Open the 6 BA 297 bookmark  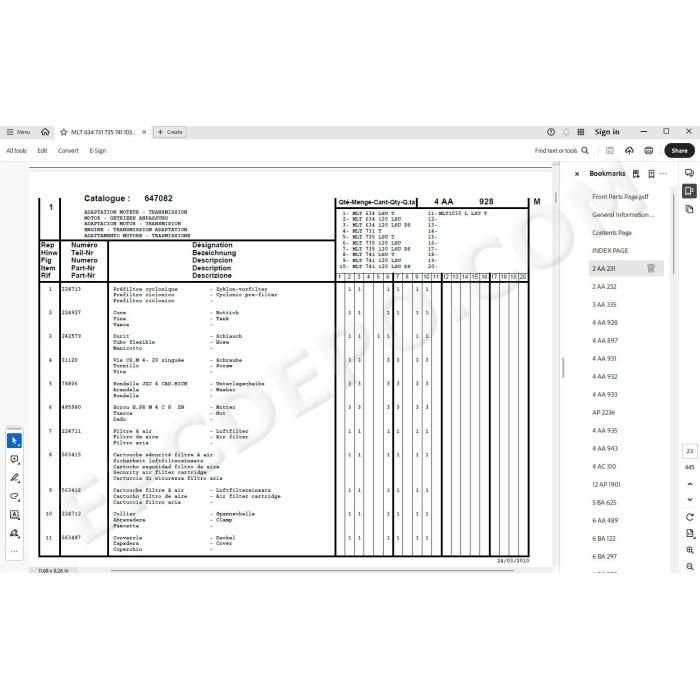pyautogui.click(x=604, y=556)
